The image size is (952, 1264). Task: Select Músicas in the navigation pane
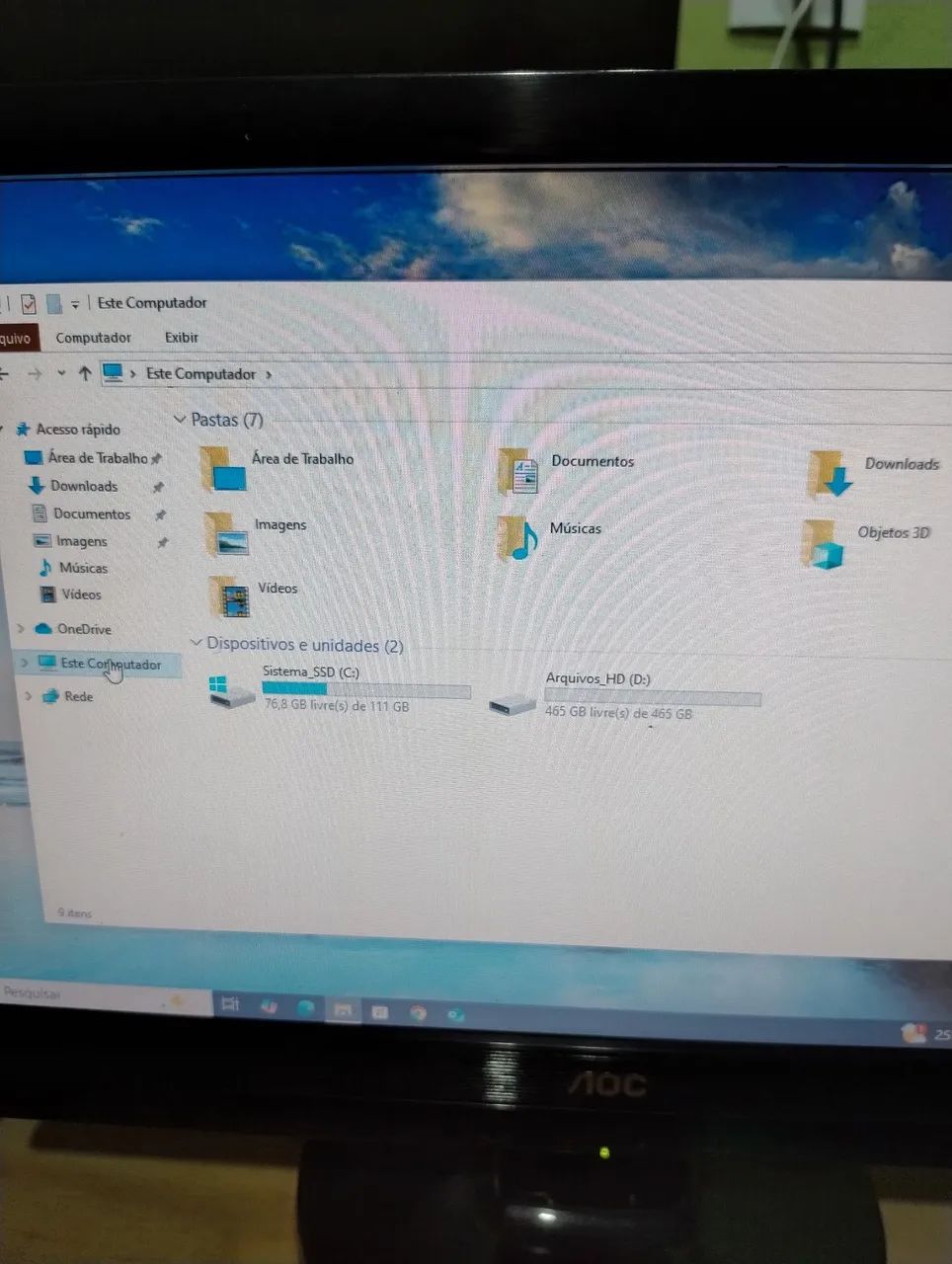point(83,568)
